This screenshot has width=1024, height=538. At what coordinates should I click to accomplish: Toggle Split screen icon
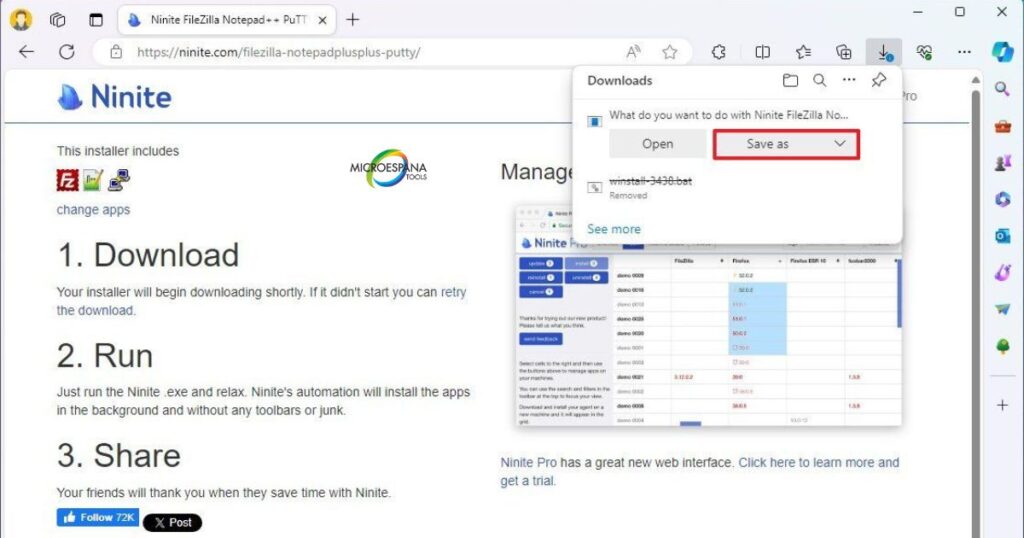tap(762, 52)
